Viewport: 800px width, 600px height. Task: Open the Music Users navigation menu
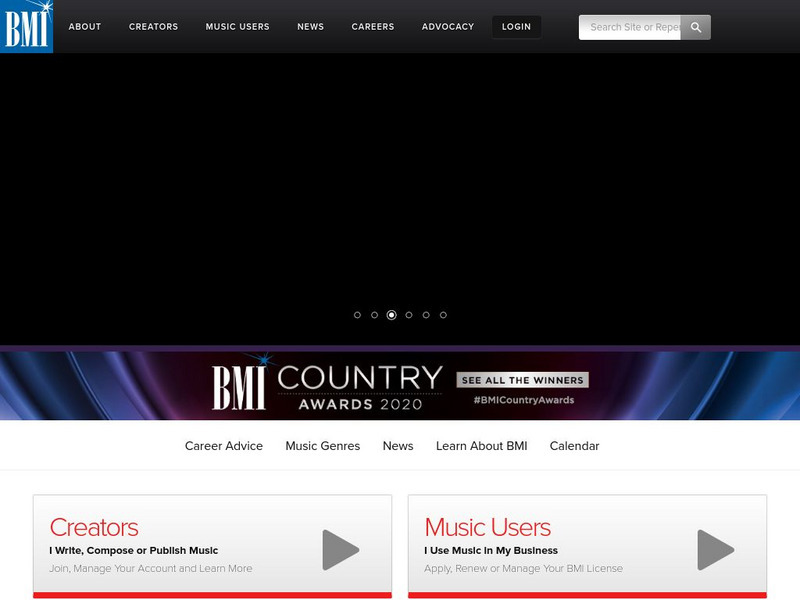[237, 27]
